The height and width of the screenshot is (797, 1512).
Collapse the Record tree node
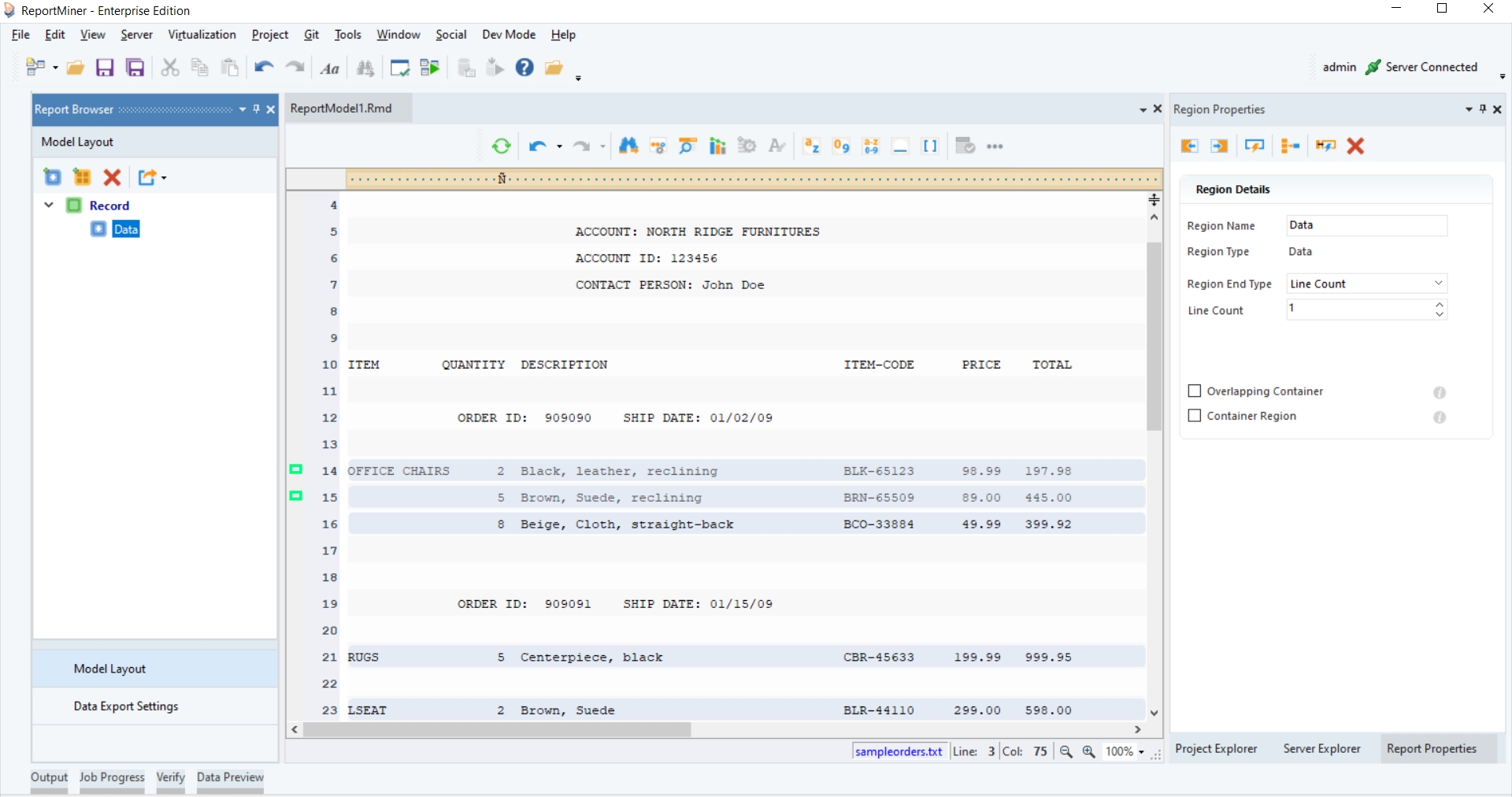(x=49, y=206)
